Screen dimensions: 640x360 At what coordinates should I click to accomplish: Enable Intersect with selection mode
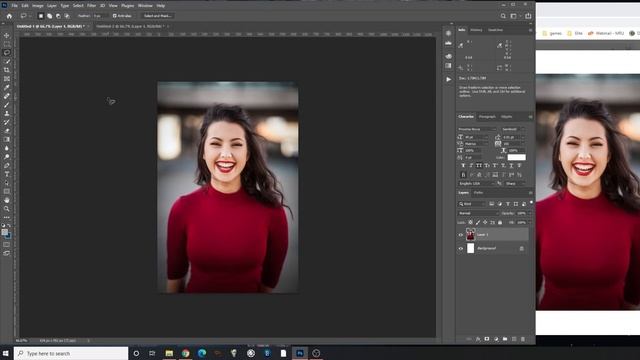(x=67, y=16)
